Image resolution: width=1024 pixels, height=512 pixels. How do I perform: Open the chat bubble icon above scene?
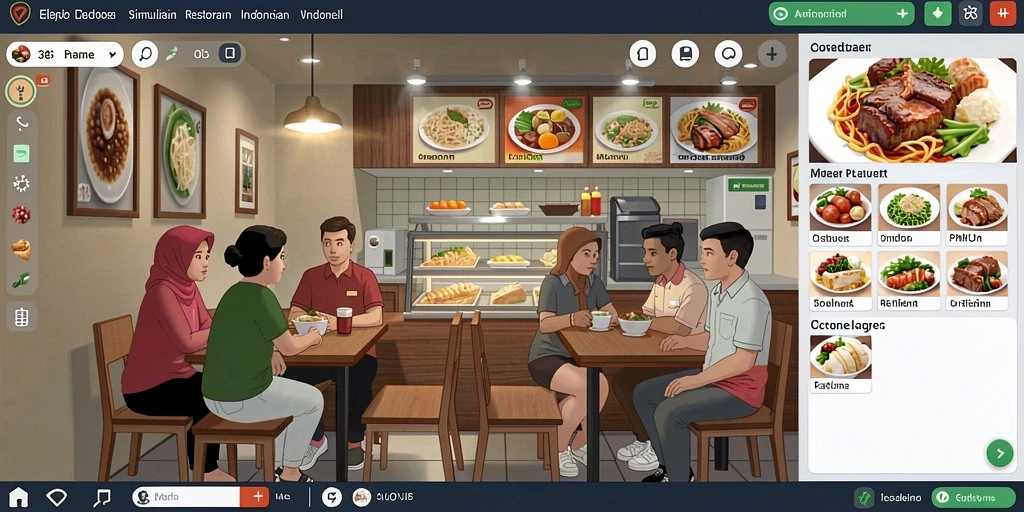point(728,54)
